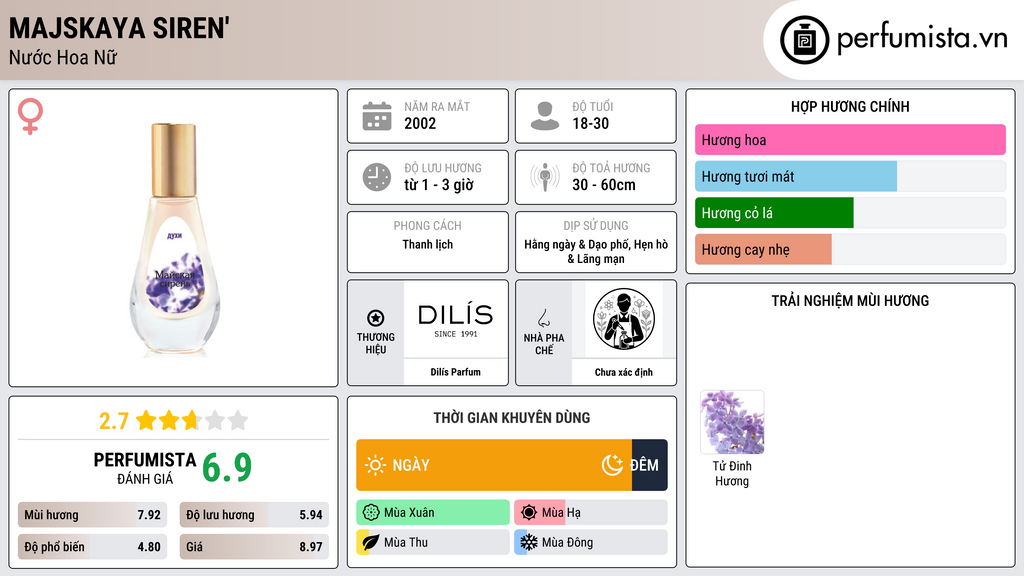The image size is (1024, 576).
Task: Click the DỊP SỬ DỤNG card heading
Action: [x=596, y=226]
